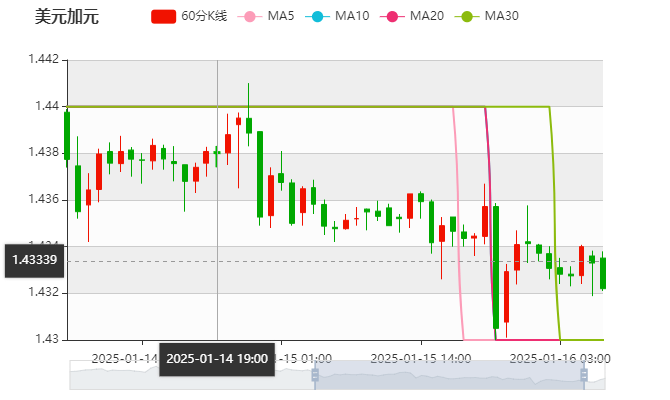Viewport: 670px width, 400px height.
Task: Click the 2025-01-15 14:00 x-axis label
Action: [420, 356]
